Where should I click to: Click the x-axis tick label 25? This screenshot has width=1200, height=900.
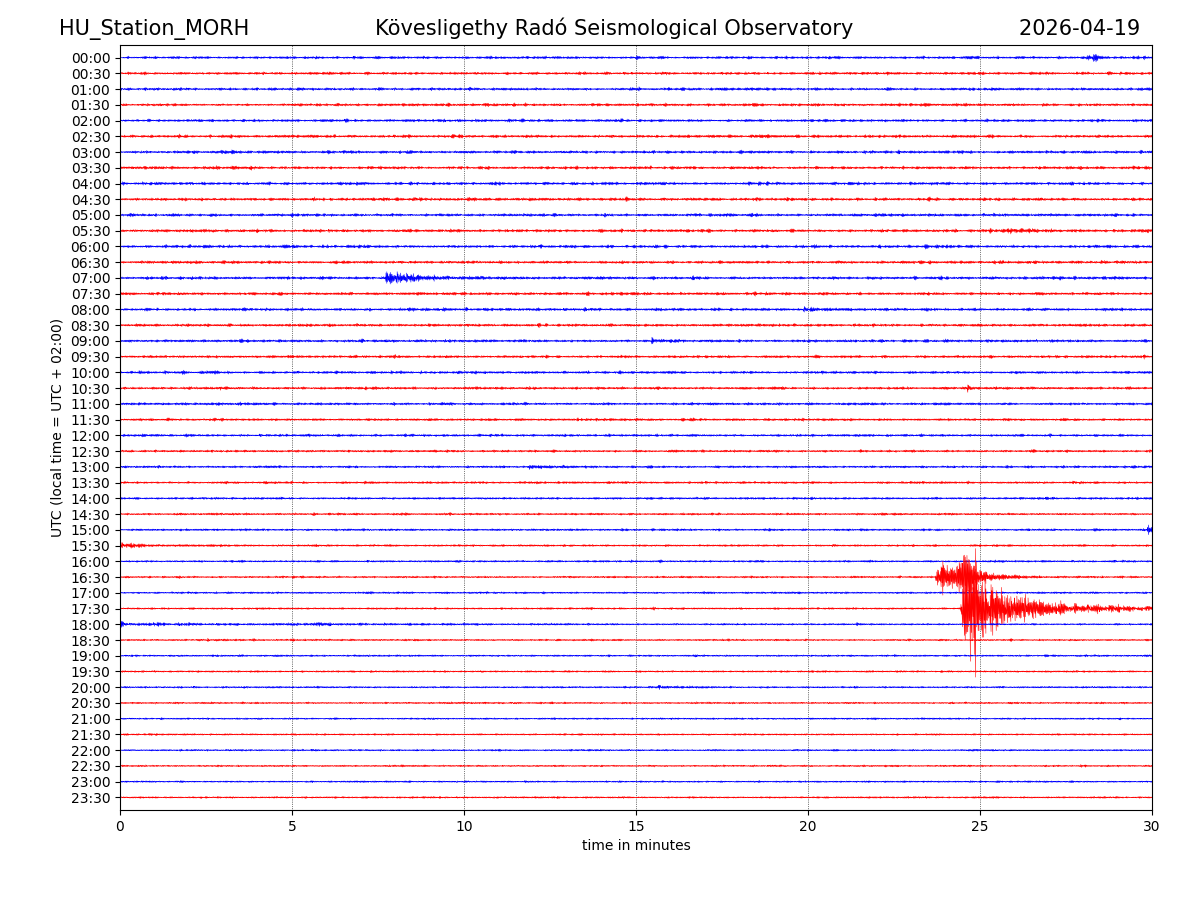point(980,826)
